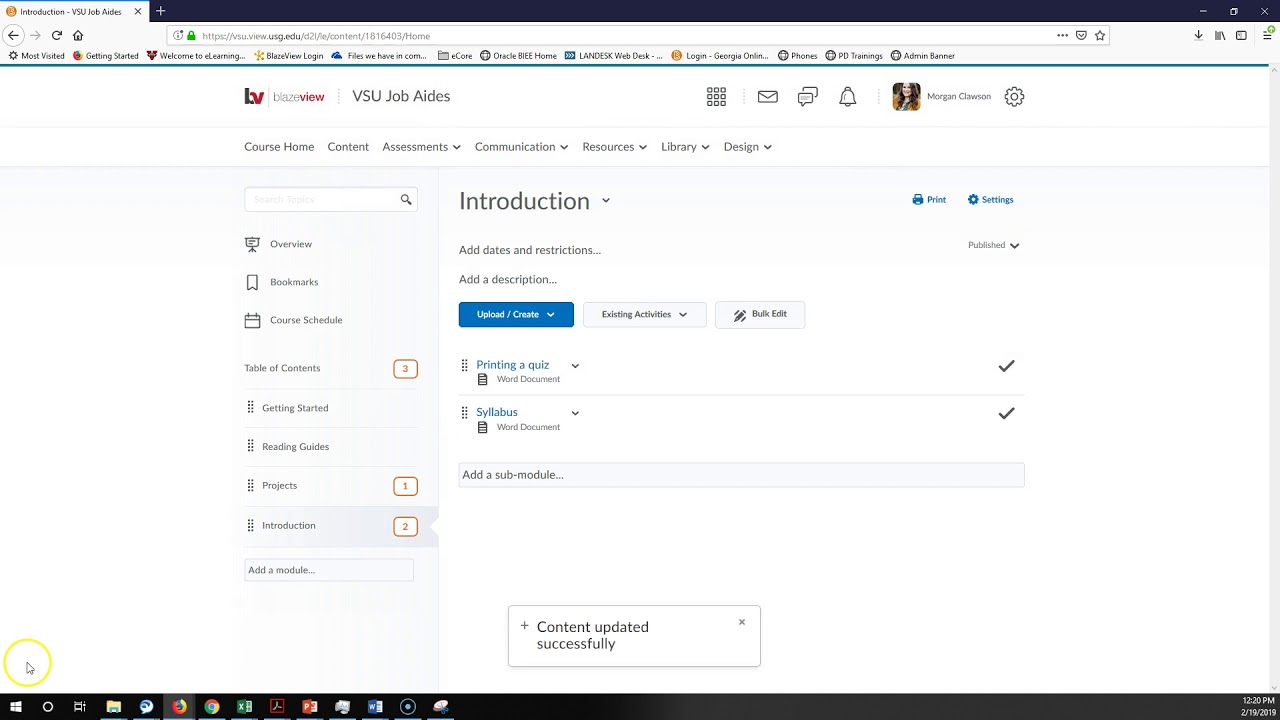Click the browser Back arrow
This screenshot has height=720, width=1280.
(x=13, y=35)
